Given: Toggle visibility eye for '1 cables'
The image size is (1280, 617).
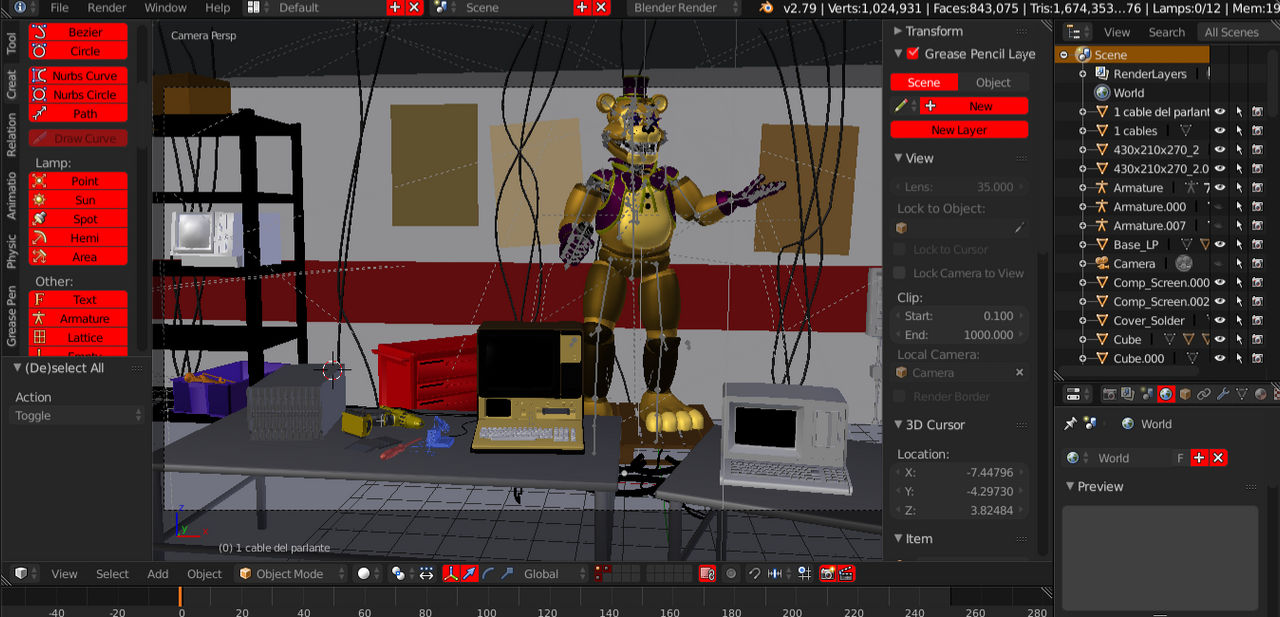Looking at the screenshot, I should 1220,130.
